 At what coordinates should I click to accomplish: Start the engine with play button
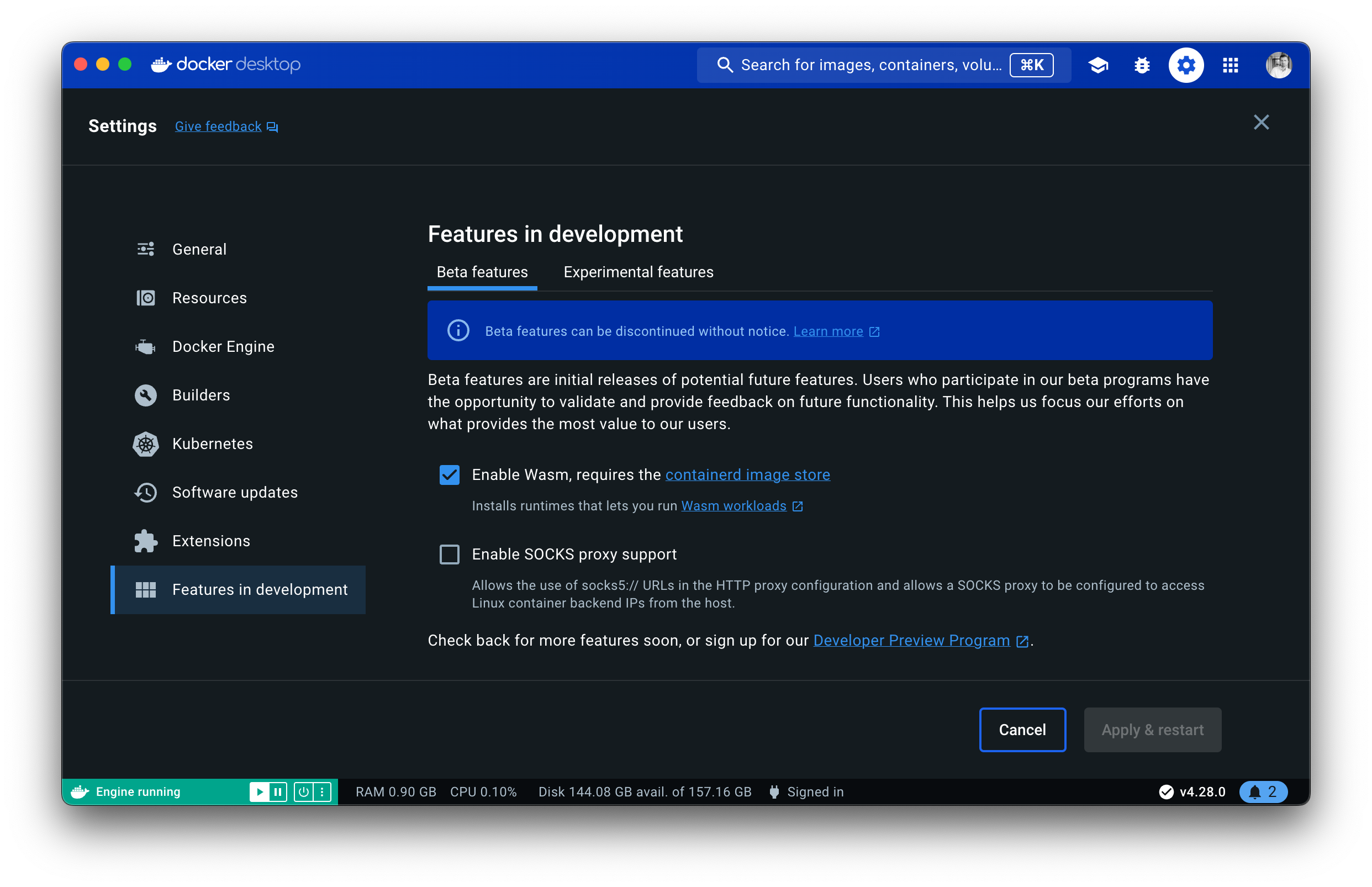(x=259, y=791)
